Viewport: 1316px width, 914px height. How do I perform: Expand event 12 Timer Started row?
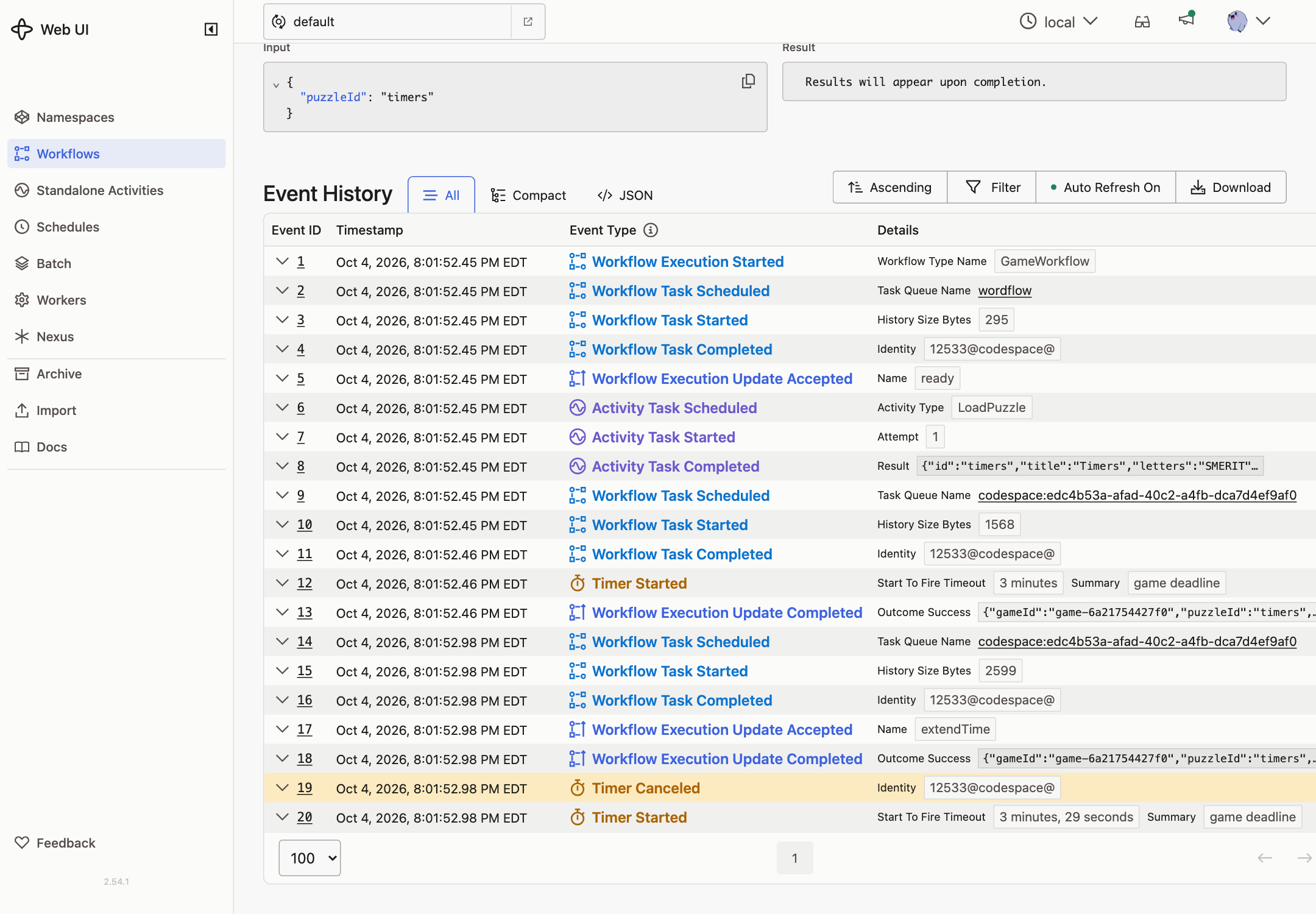[282, 583]
